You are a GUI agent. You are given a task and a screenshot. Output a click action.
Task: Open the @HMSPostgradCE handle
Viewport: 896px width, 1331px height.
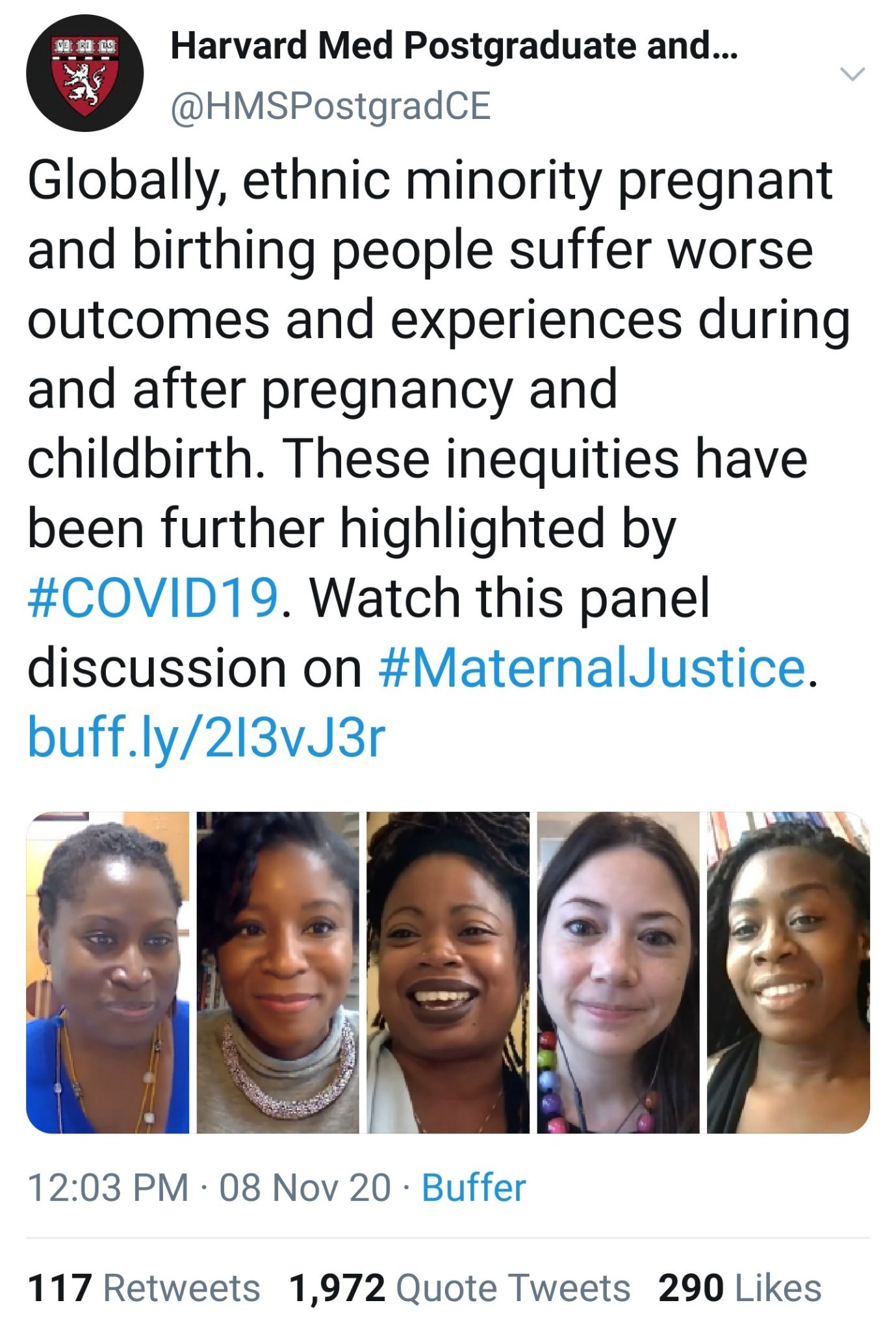point(330,106)
